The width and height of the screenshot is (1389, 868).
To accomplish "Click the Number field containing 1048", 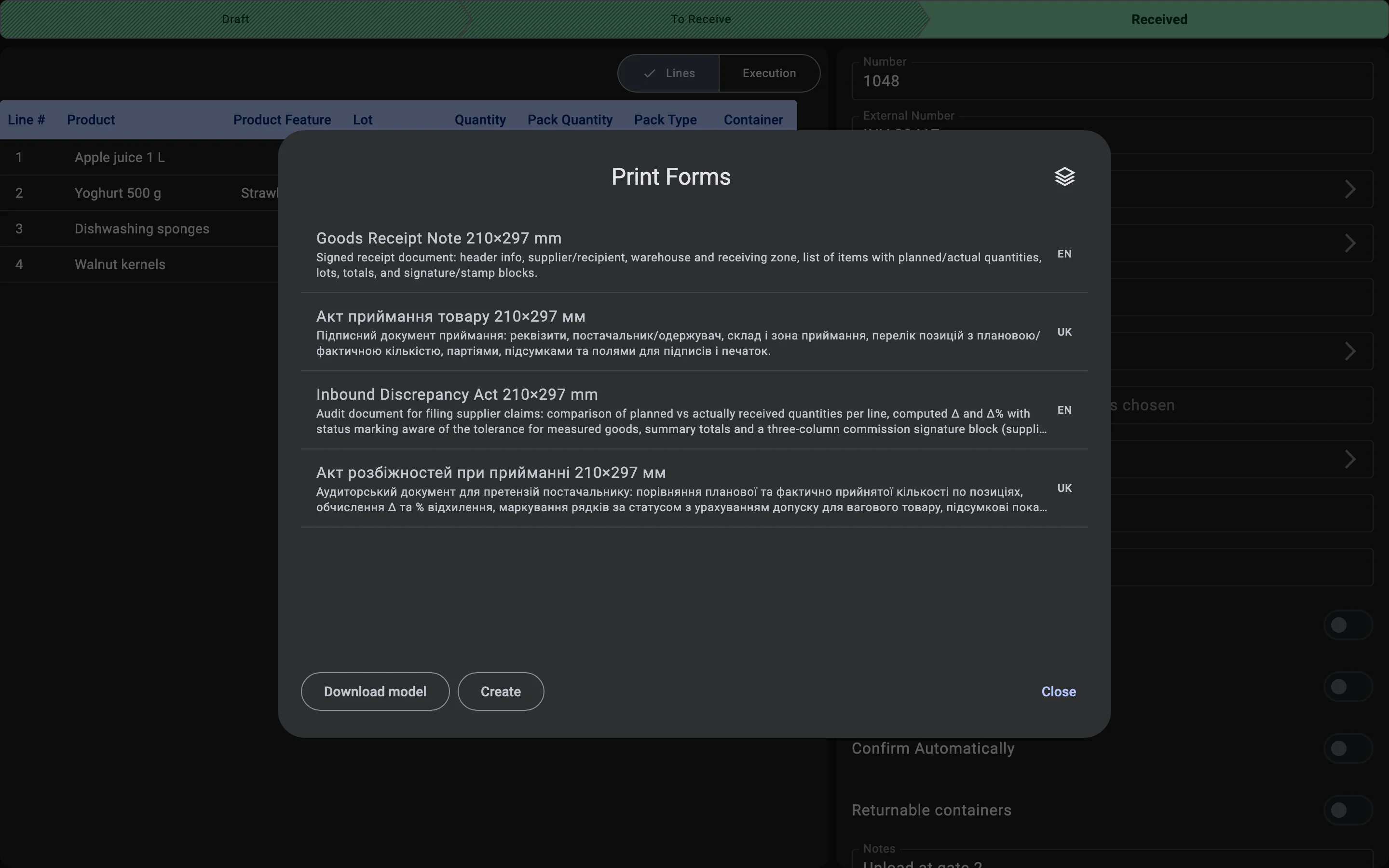I will [1112, 81].
